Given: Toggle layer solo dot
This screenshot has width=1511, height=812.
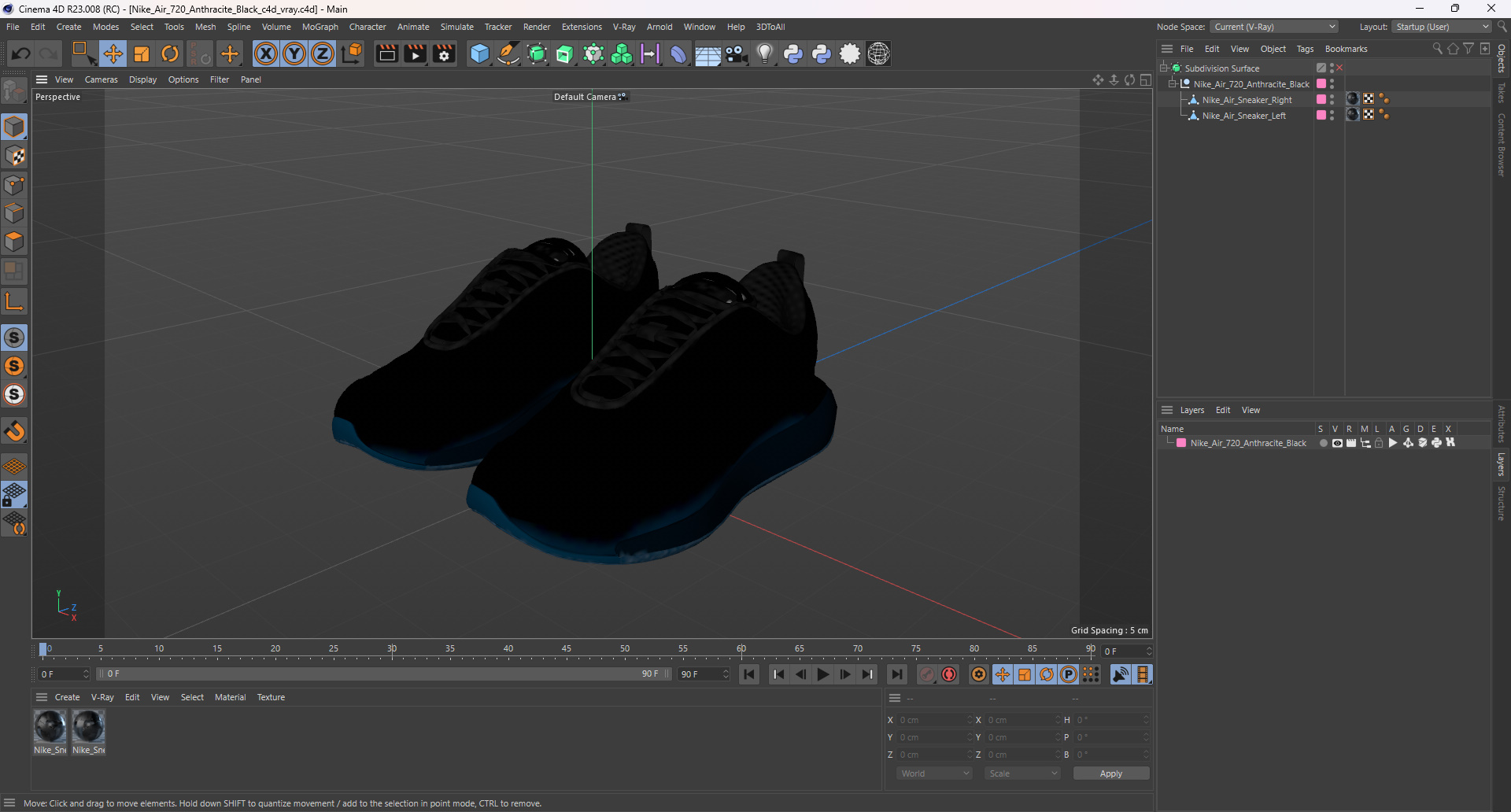Looking at the screenshot, I should click(x=1323, y=443).
